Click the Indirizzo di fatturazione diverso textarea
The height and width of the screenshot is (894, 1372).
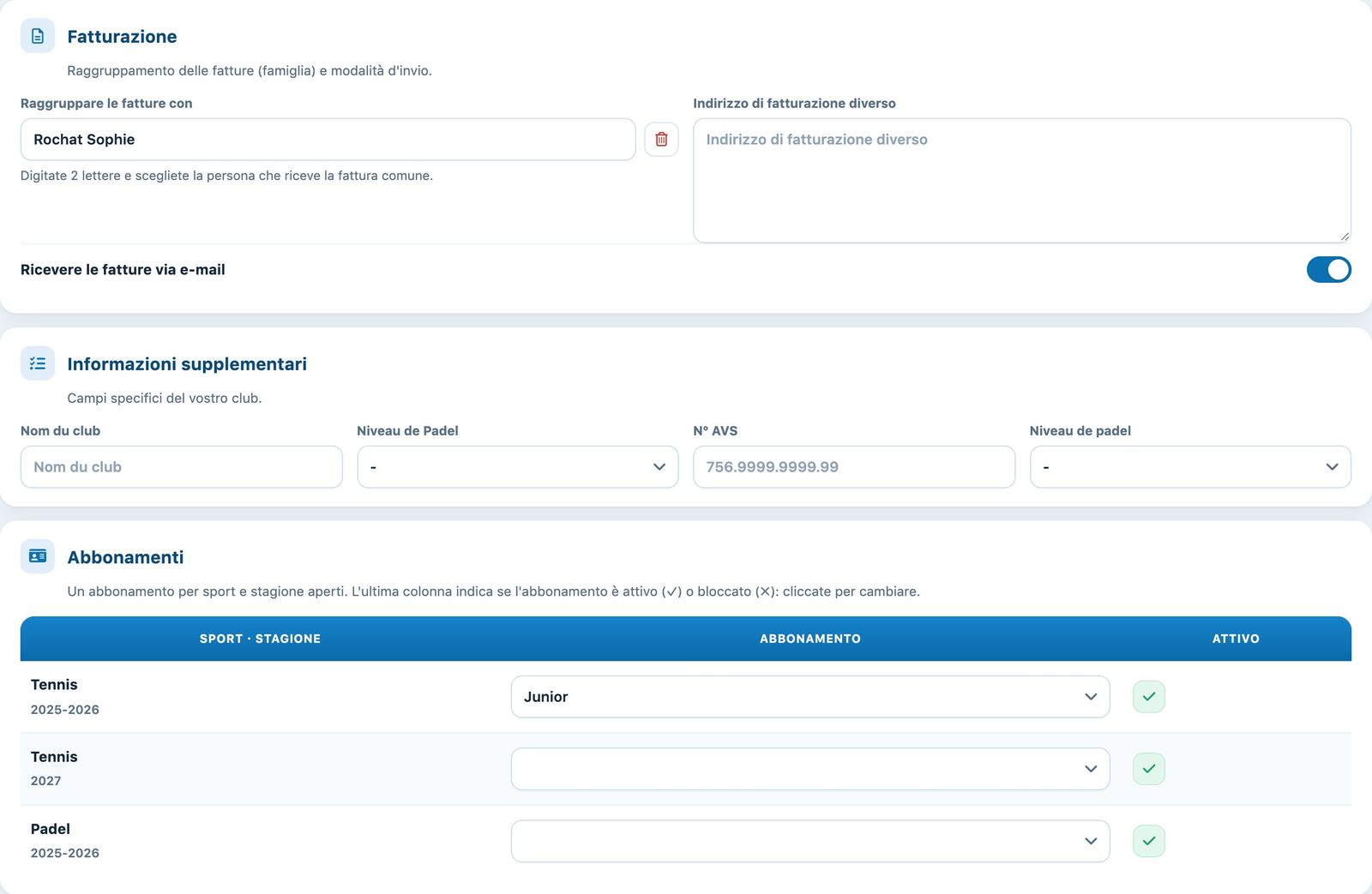(x=1022, y=181)
